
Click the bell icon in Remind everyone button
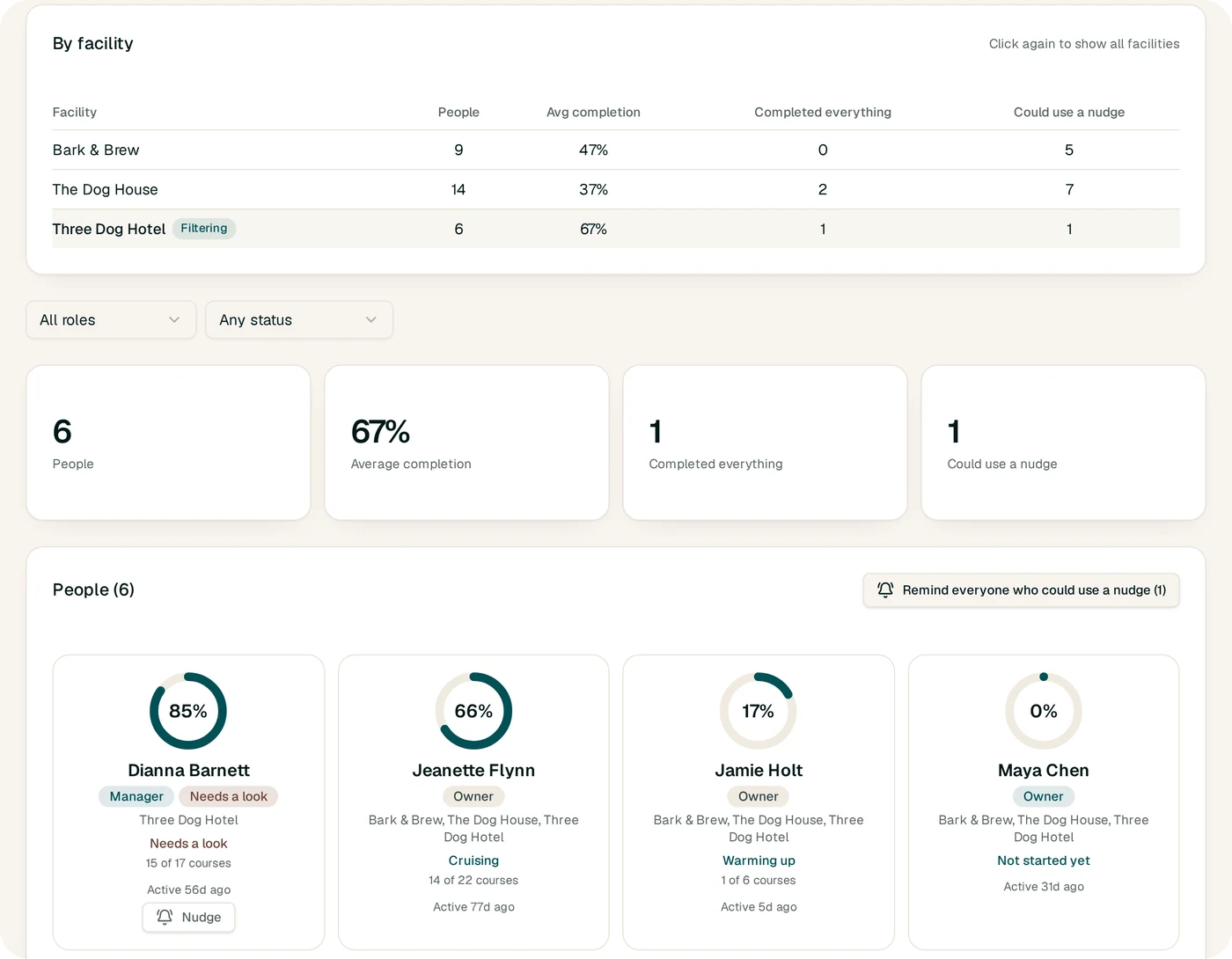885,589
